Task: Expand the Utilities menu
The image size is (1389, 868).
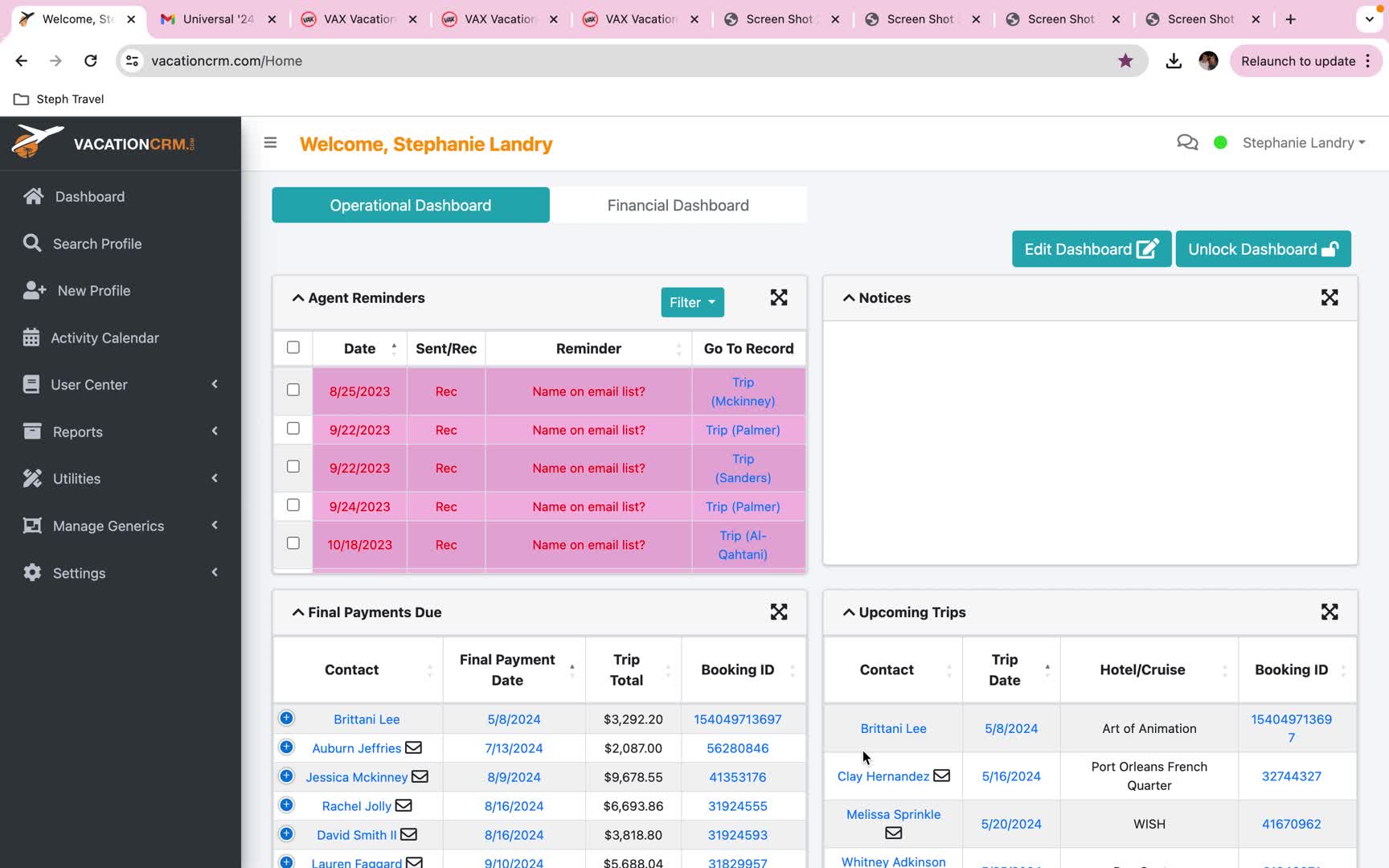Action: (x=121, y=478)
